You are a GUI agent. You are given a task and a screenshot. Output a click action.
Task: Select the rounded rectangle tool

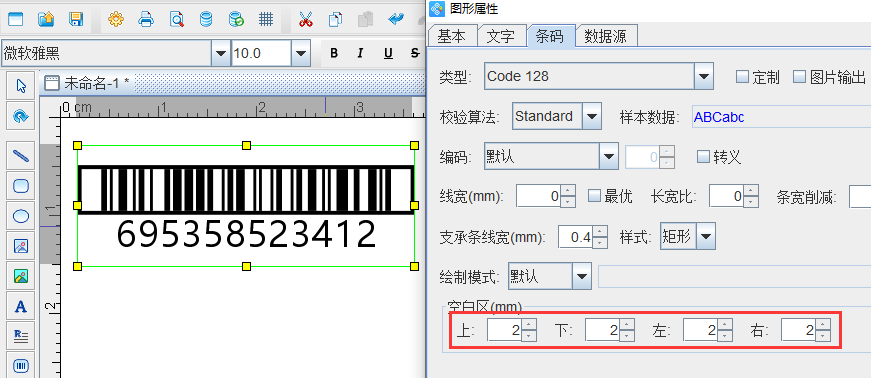click(21, 186)
